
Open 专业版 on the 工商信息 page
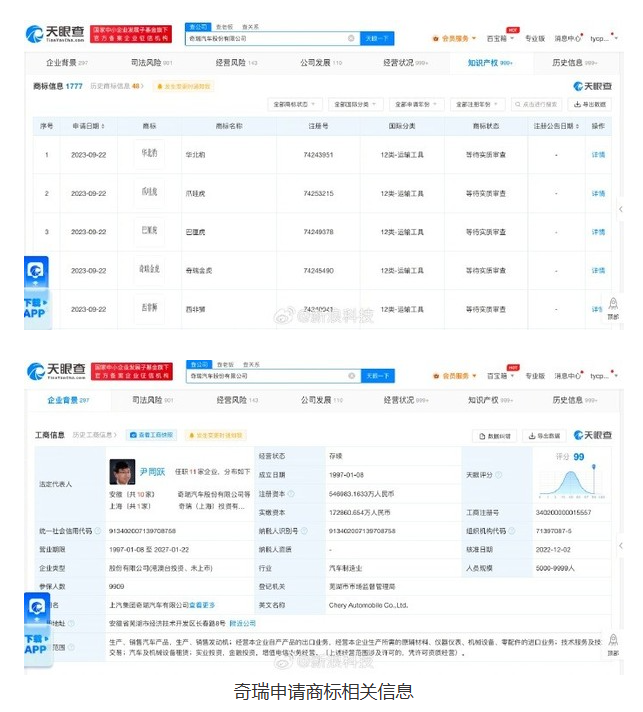coord(535,376)
